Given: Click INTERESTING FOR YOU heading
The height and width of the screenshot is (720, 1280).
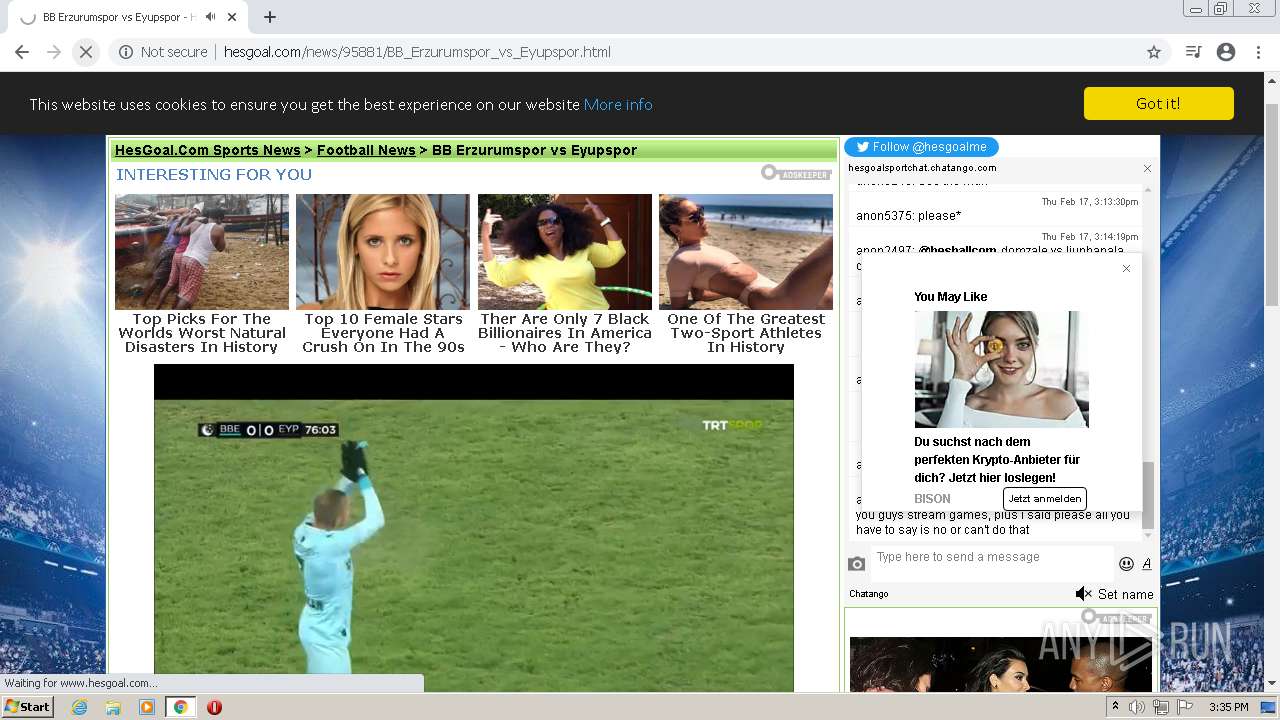Looking at the screenshot, I should 214,174.
